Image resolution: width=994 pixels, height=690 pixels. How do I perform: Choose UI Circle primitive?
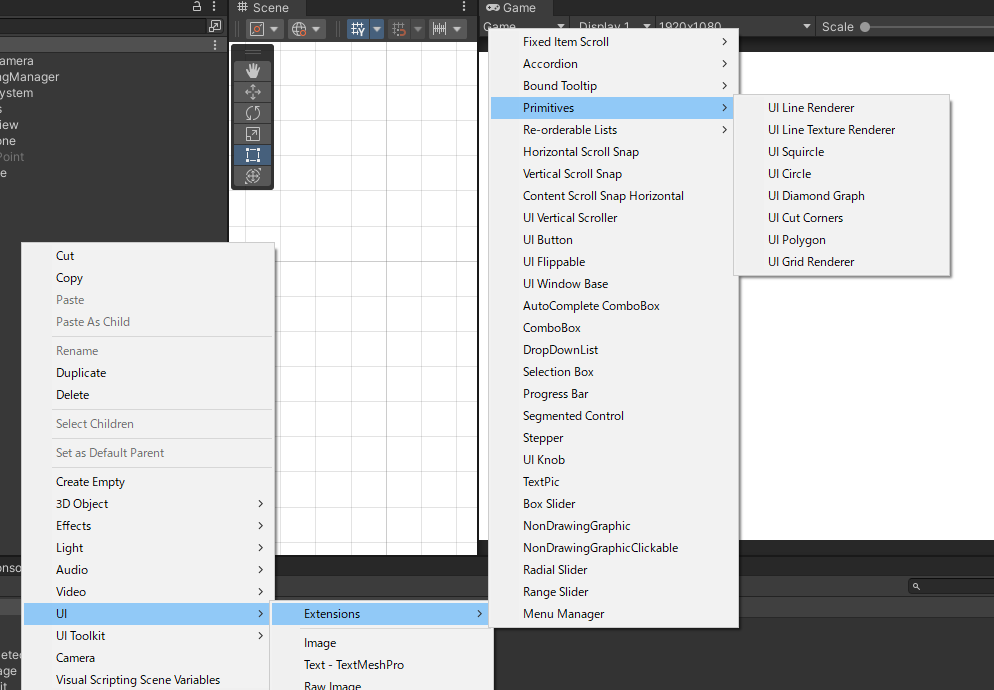click(842, 174)
